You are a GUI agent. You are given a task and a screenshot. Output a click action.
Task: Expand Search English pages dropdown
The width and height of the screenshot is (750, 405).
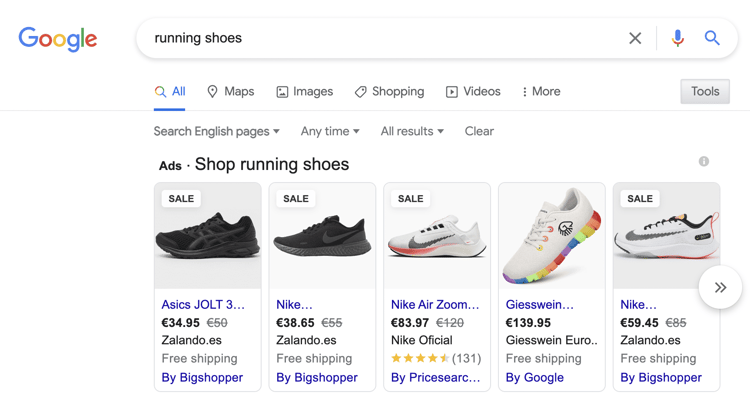click(217, 131)
